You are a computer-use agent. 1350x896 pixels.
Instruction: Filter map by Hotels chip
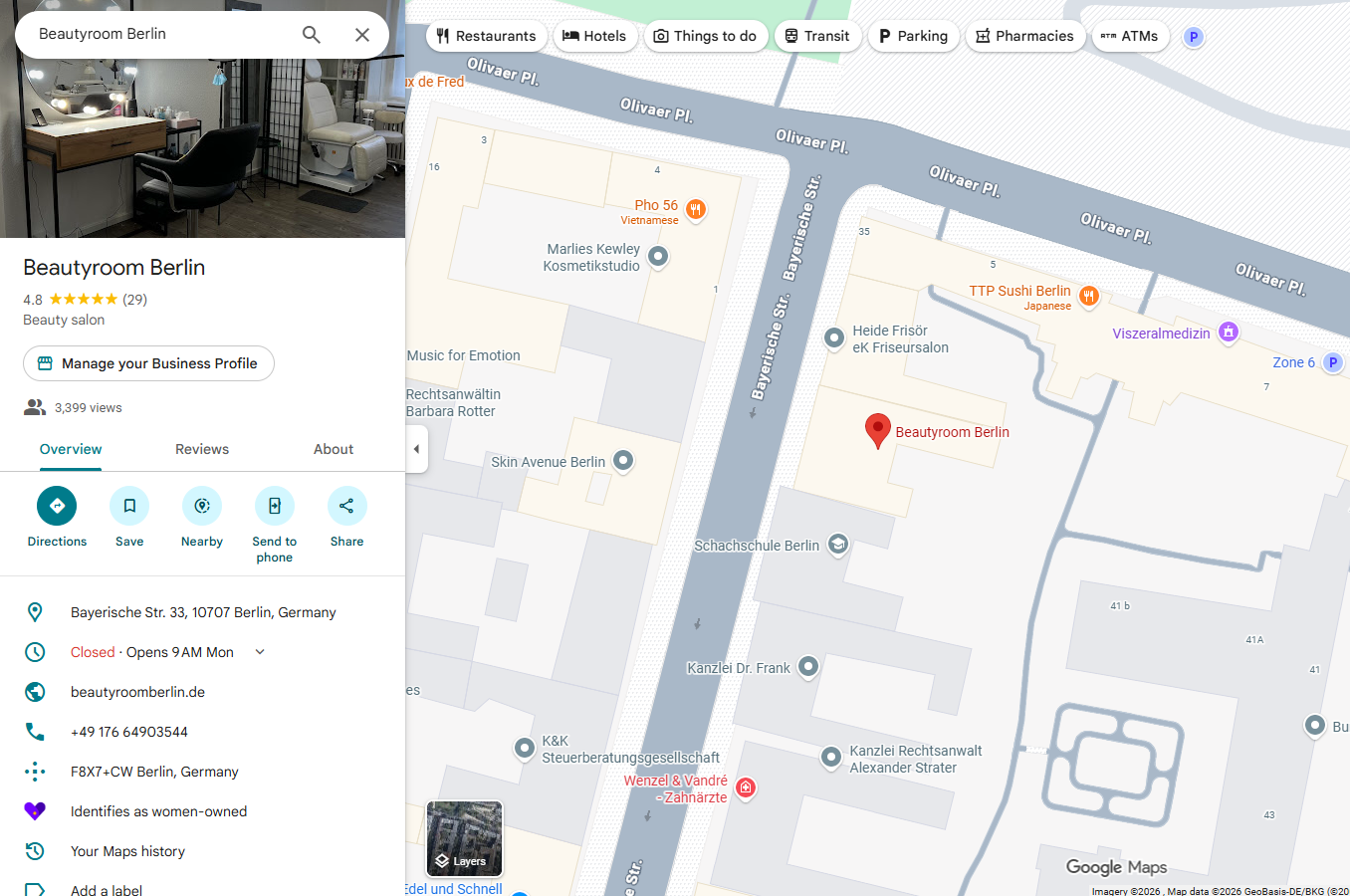point(595,36)
